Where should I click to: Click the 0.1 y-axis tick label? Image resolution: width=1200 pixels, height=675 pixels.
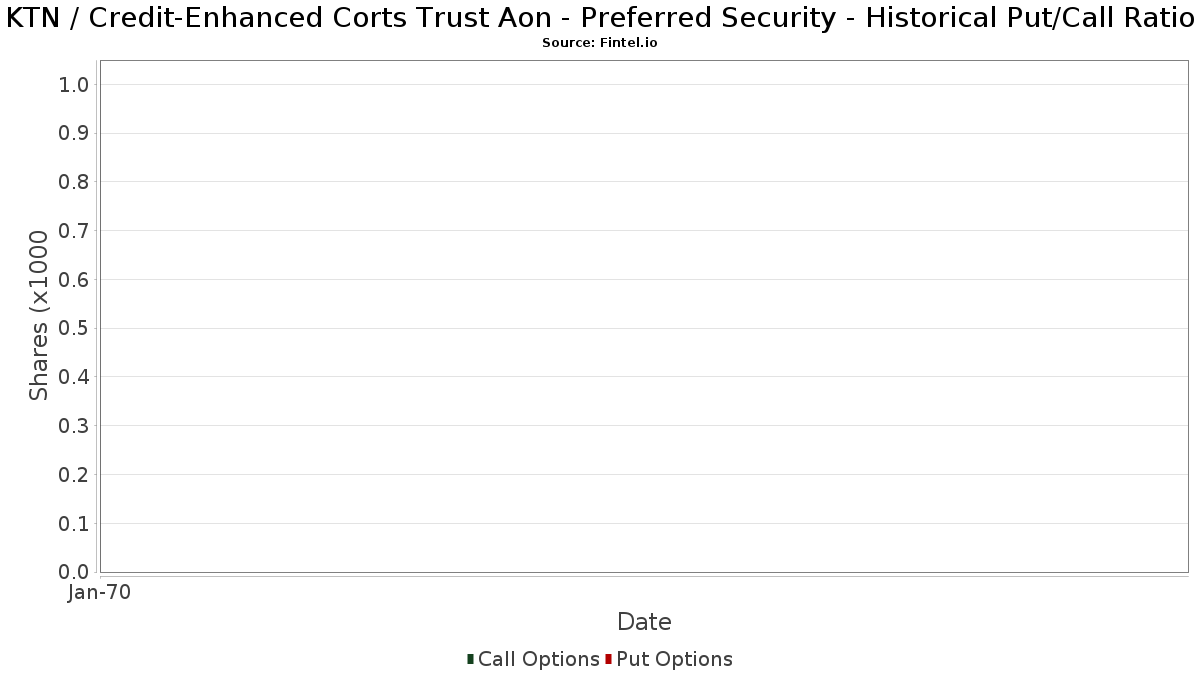tap(75, 524)
